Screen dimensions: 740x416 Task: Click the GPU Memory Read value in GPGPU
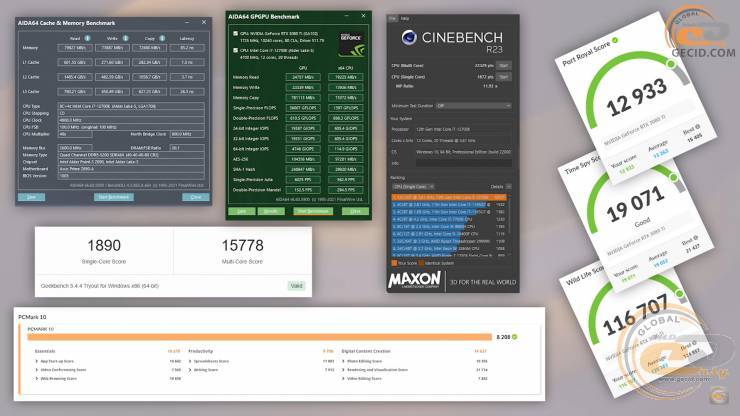tap(303, 77)
